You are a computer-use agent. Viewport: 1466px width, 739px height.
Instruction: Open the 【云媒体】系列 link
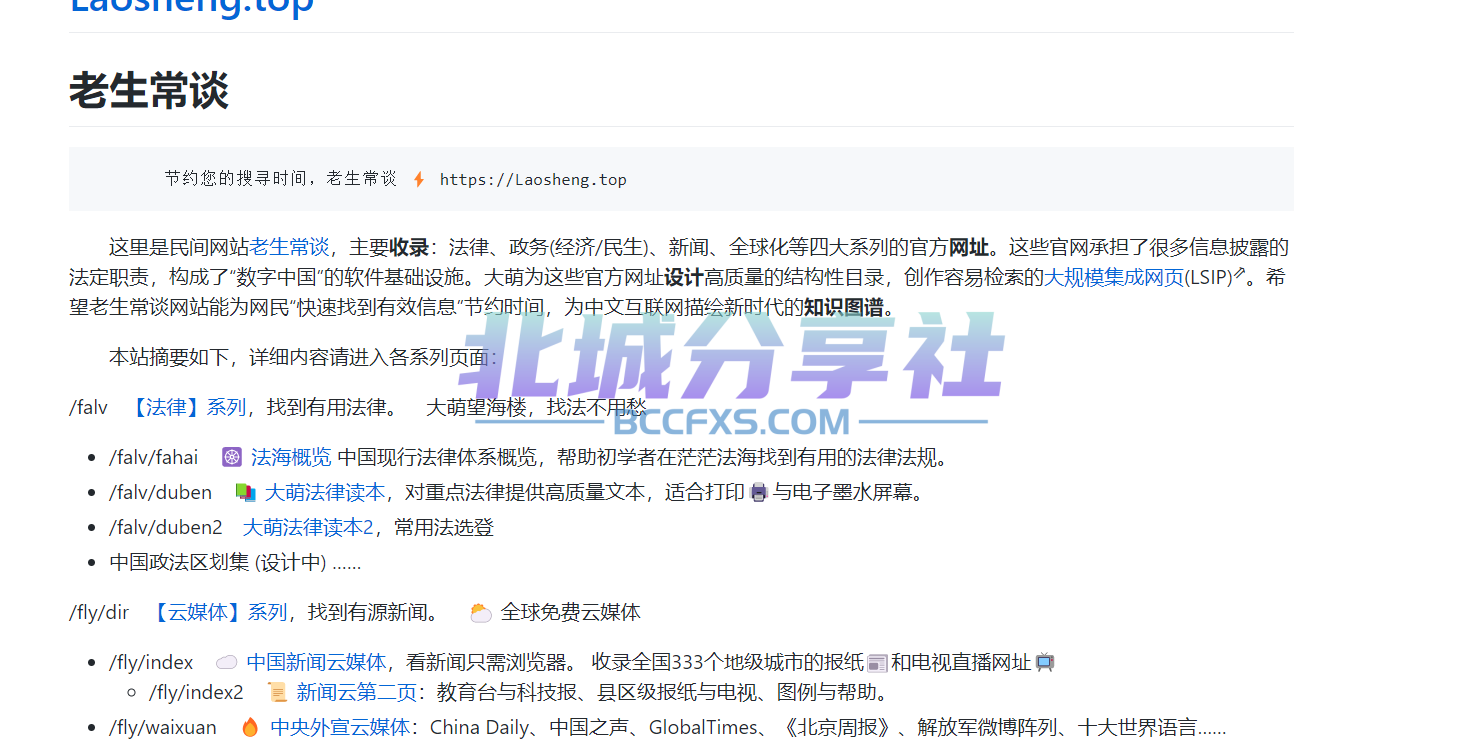(x=220, y=612)
